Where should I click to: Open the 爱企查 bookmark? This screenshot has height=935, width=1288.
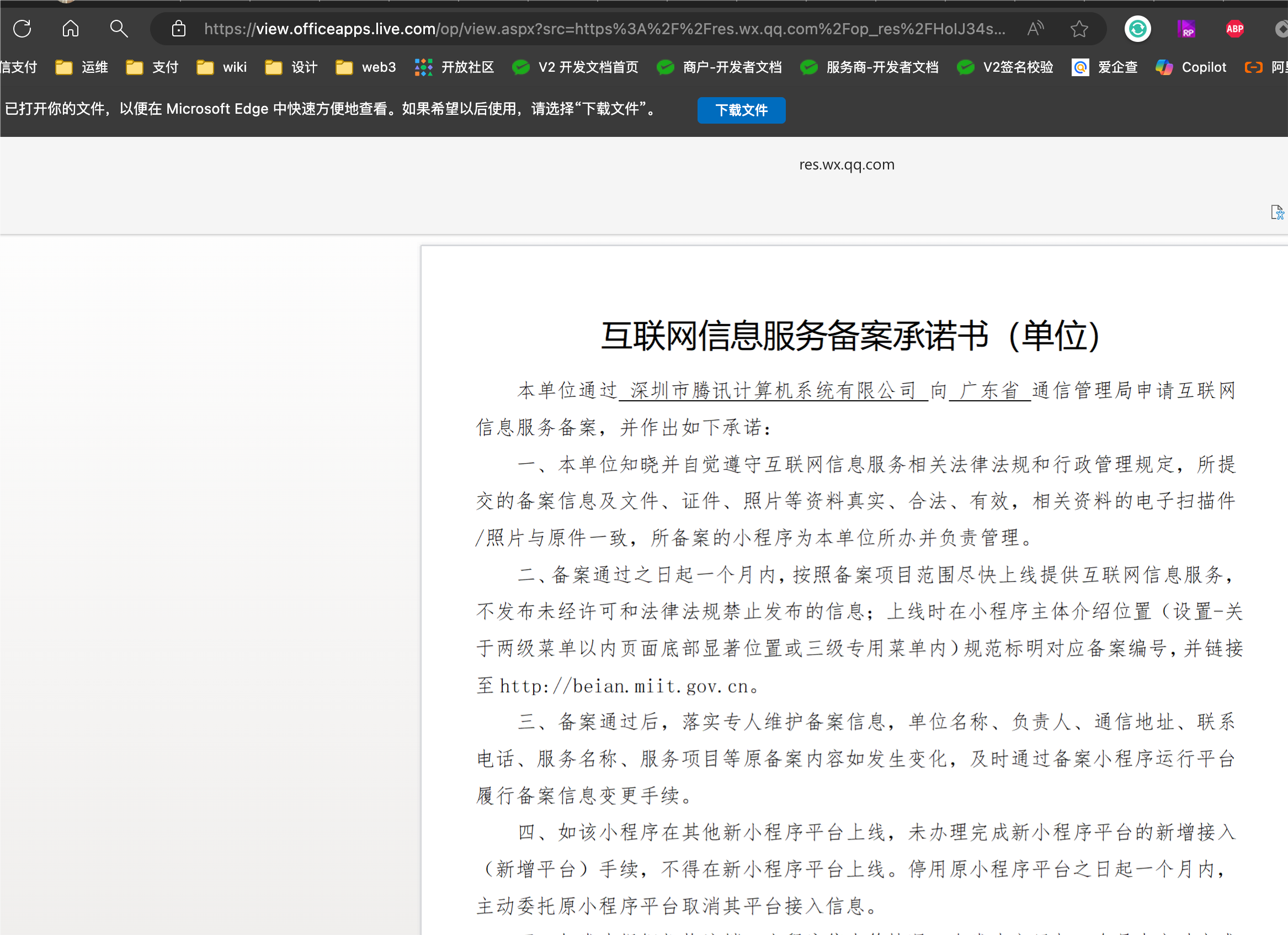coord(1105,67)
